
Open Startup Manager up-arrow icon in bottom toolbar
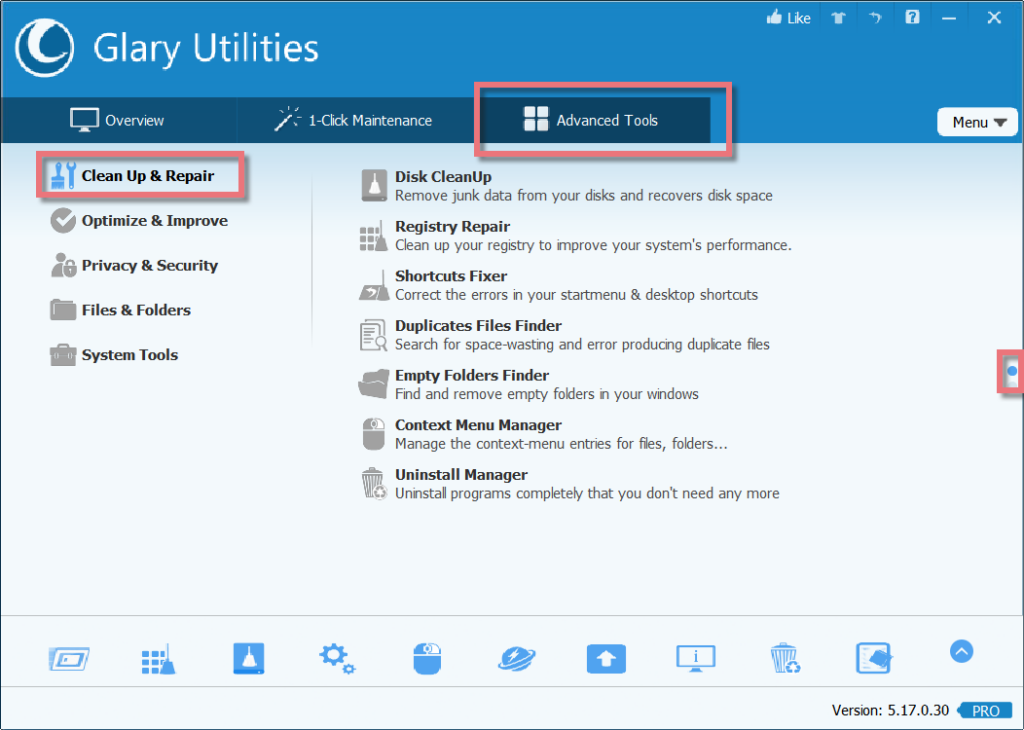point(606,658)
